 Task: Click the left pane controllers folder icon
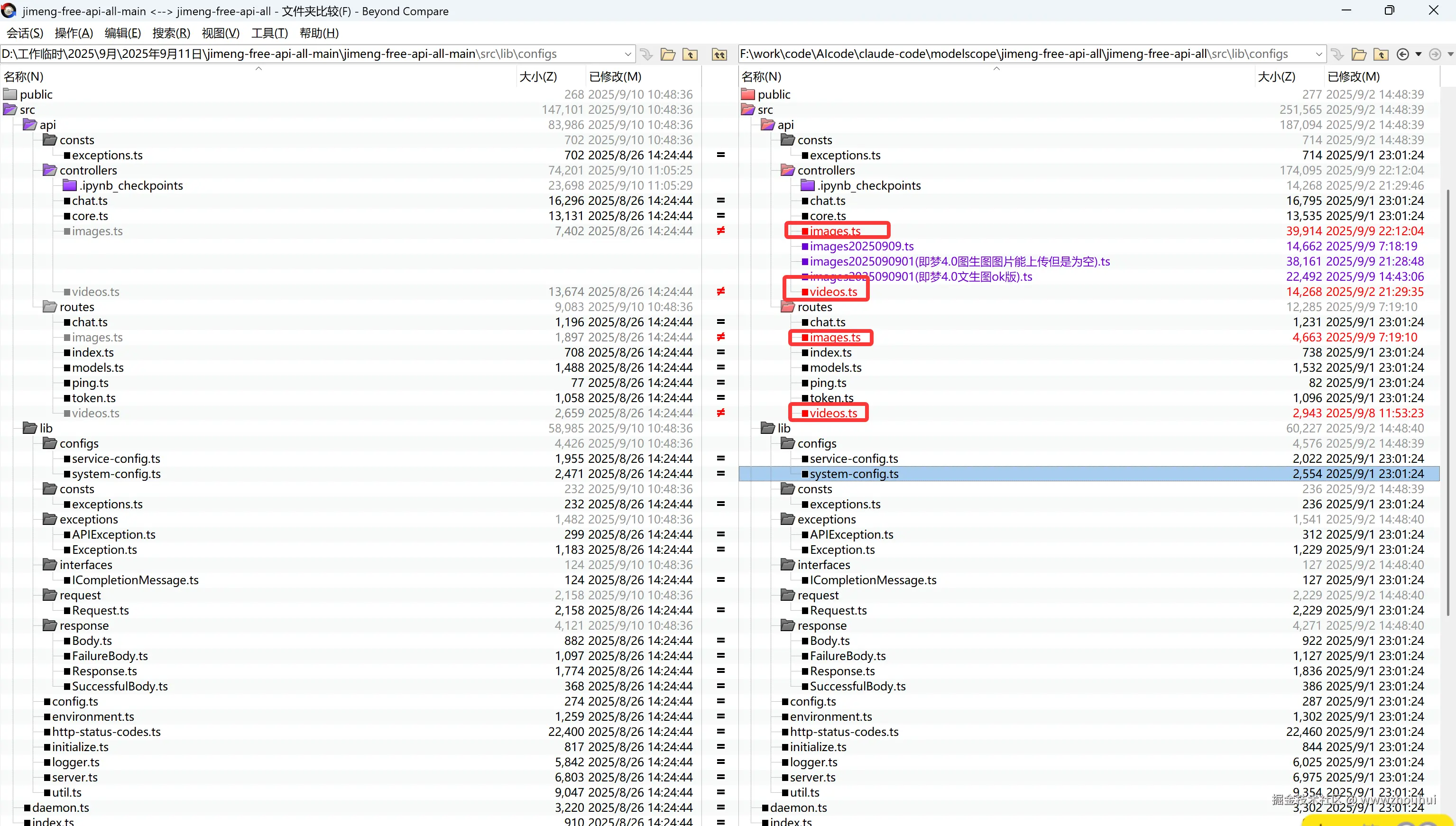[50, 170]
